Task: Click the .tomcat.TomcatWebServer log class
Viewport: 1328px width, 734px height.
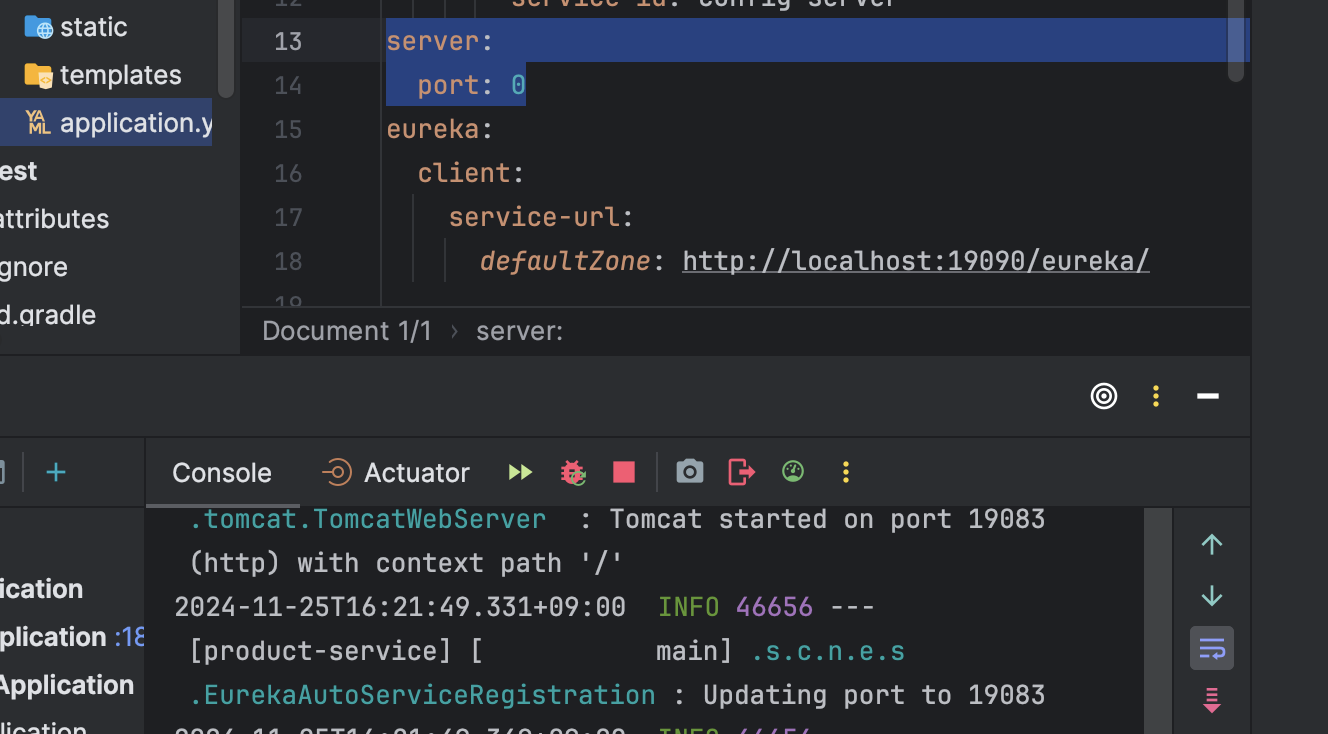Action: pyautogui.click(x=368, y=519)
